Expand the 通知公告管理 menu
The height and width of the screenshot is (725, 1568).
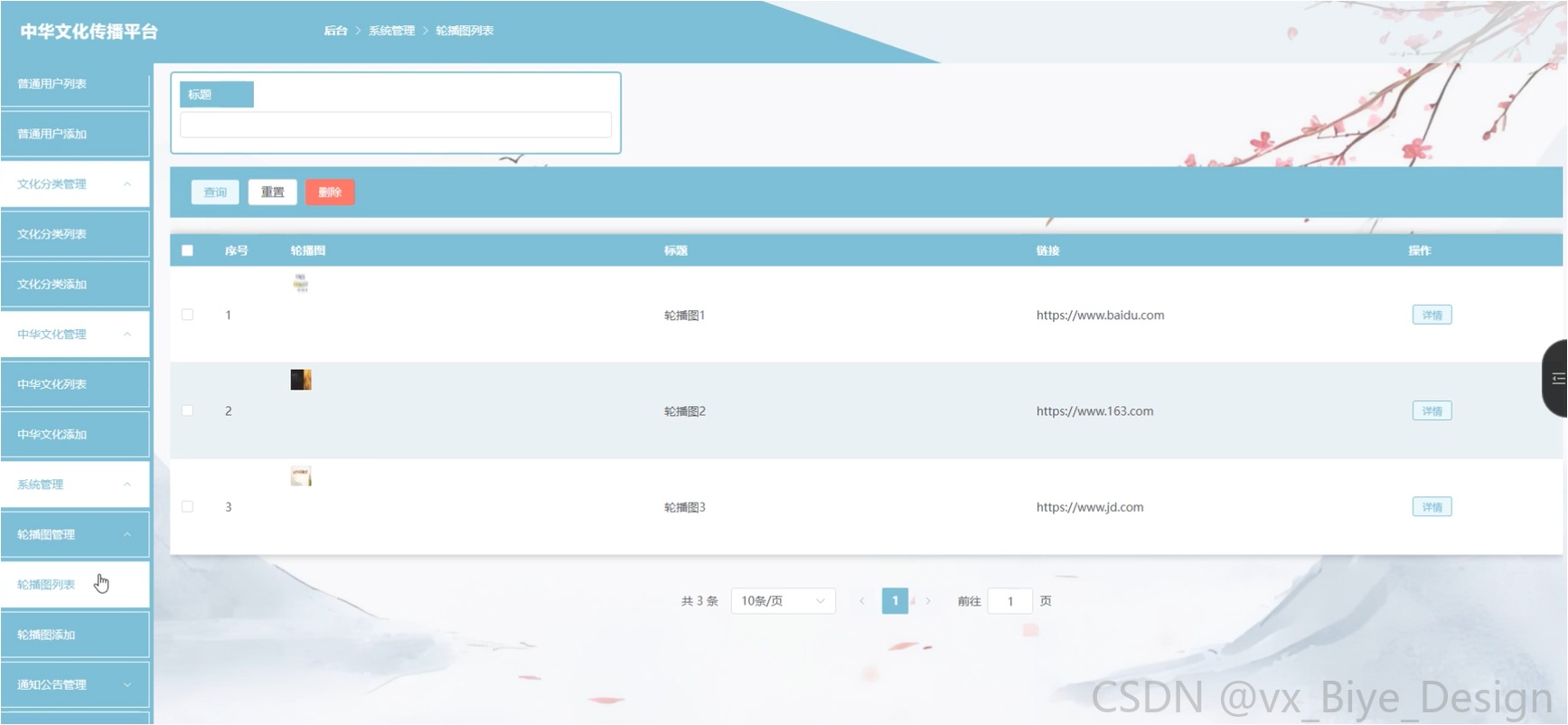(x=75, y=684)
